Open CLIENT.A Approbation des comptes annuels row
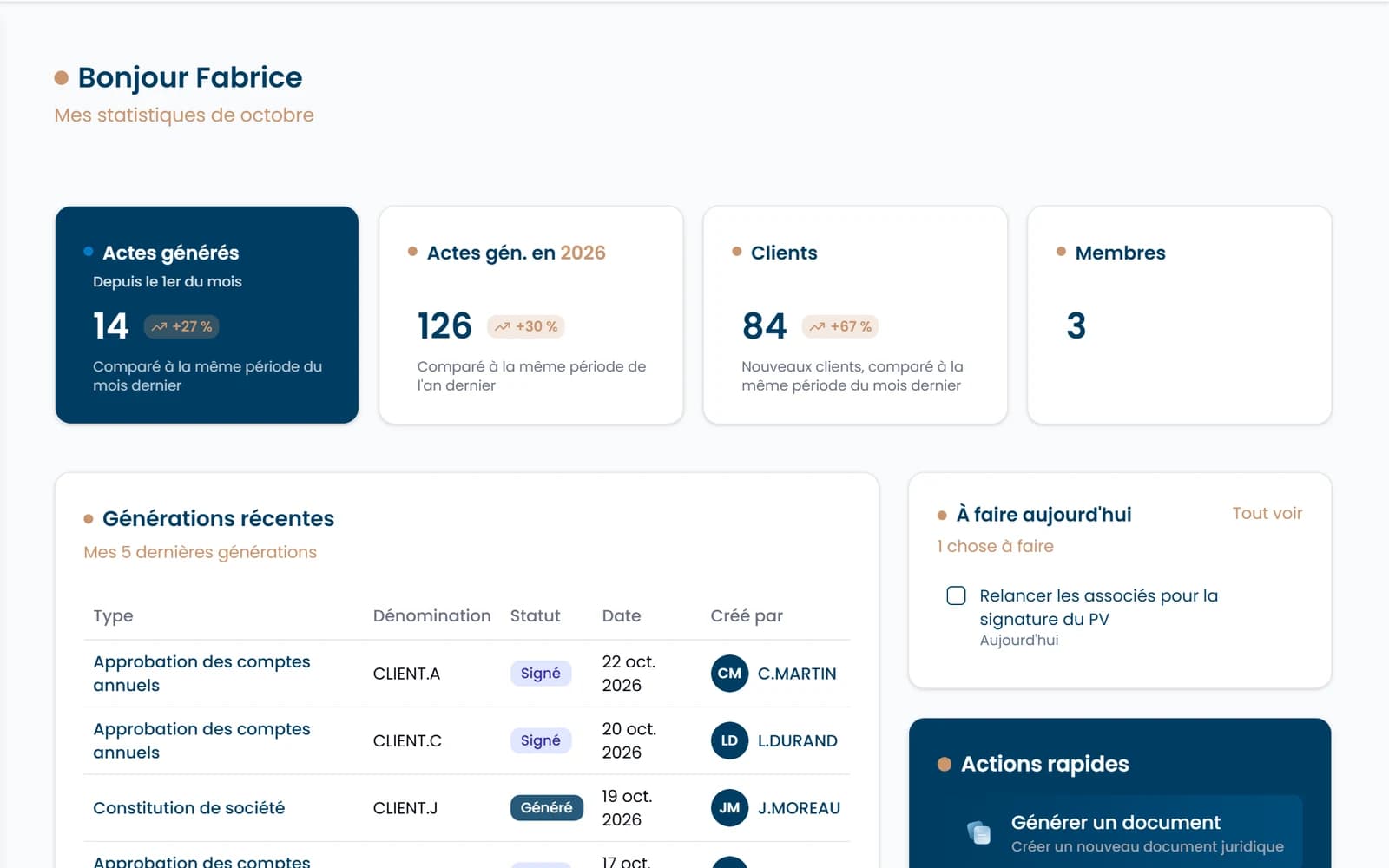The width and height of the screenshot is (1389, 868). click(467, 674)
